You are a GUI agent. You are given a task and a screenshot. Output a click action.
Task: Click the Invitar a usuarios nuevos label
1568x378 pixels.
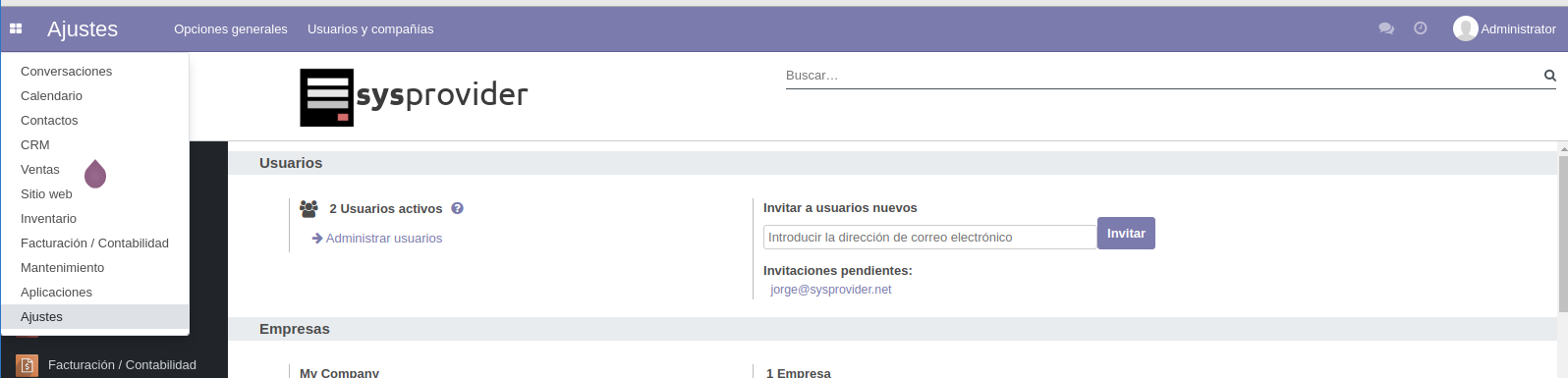pyautogui.click(x=840, y=208)
